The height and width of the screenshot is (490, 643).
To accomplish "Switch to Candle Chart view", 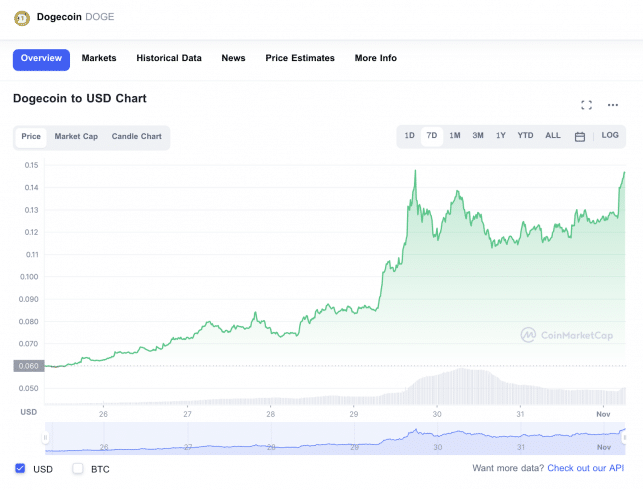I will 137,137.
